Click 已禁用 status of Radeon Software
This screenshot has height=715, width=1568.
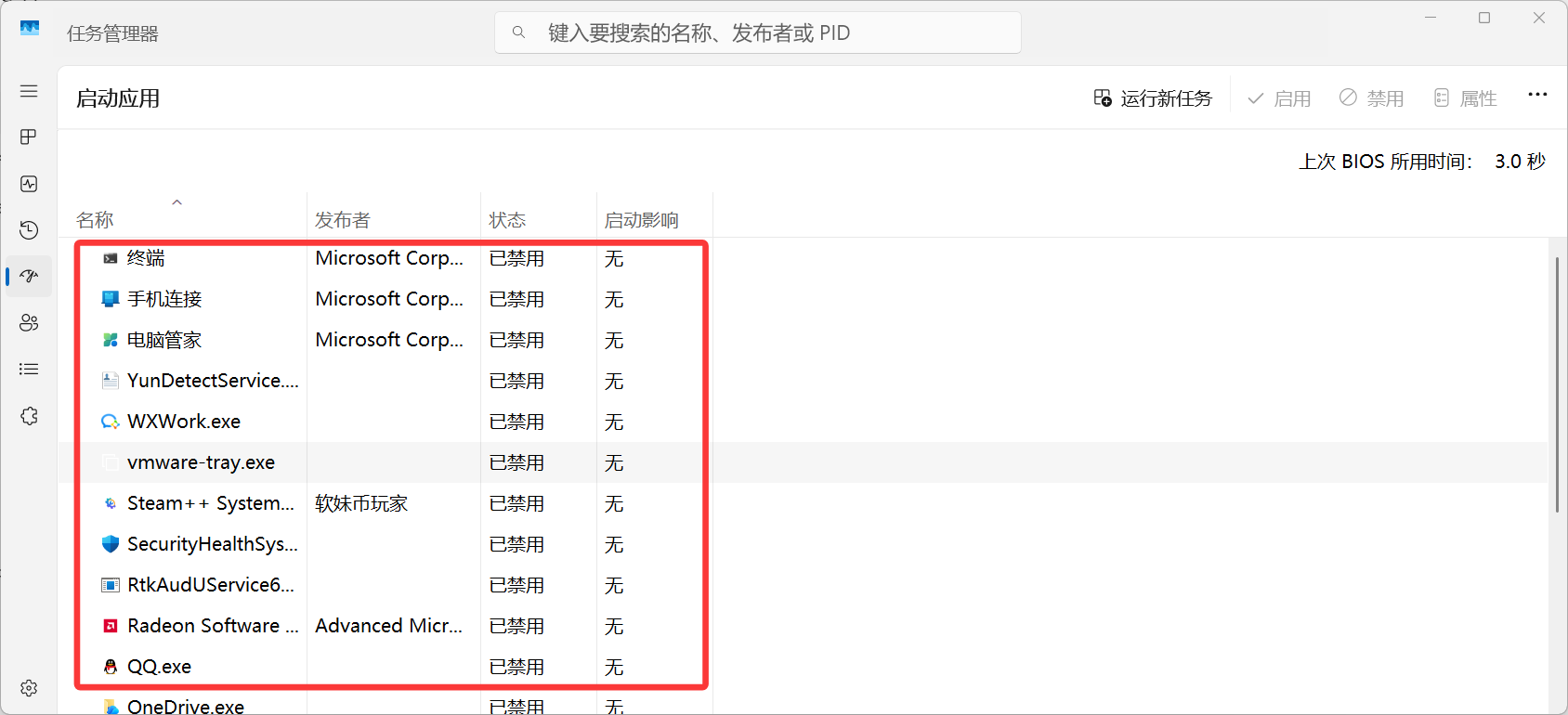(x=516, y=626)
